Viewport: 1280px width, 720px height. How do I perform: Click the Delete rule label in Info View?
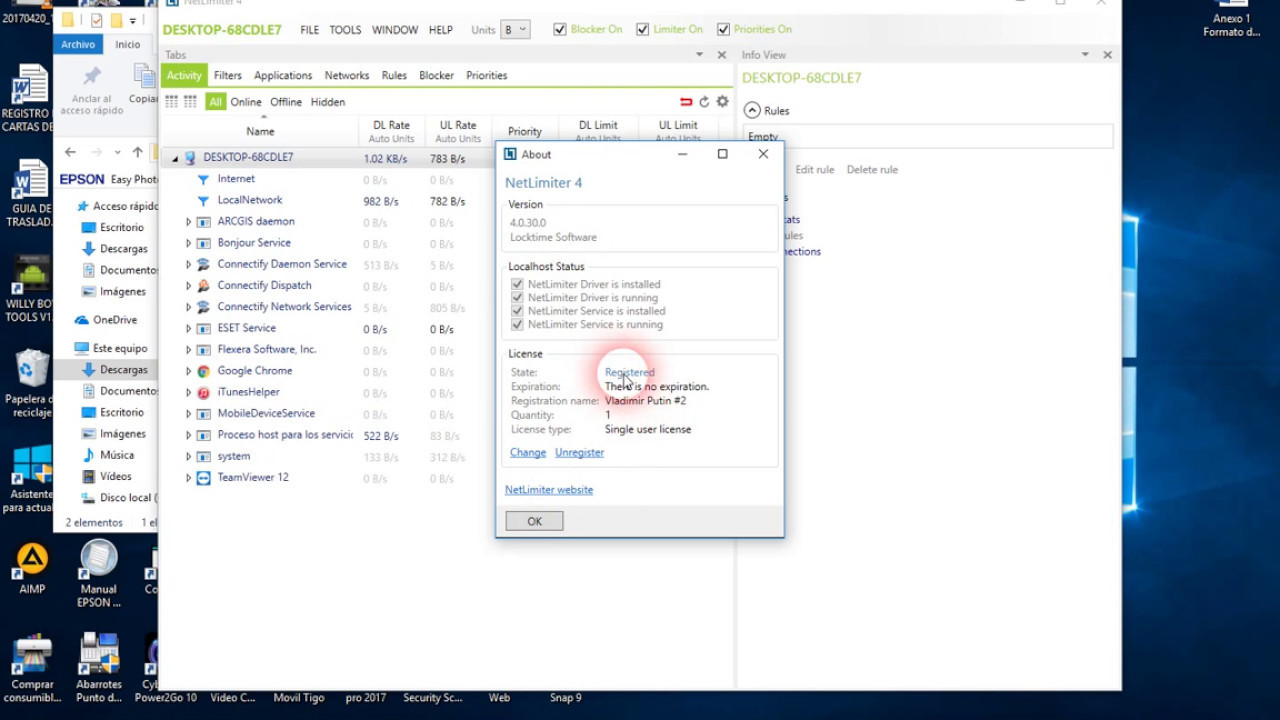coord(872,170)
